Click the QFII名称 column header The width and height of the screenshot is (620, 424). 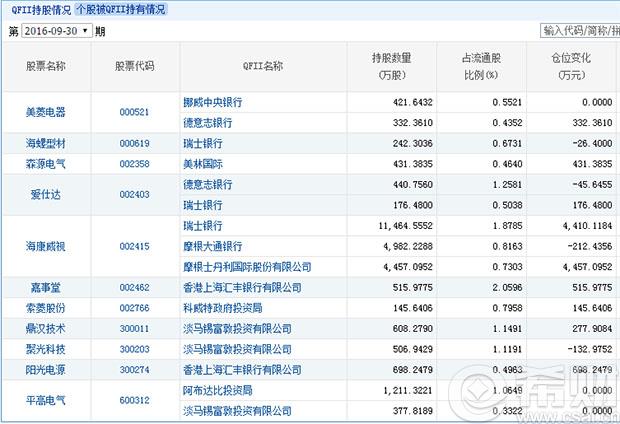click(263, 66)
